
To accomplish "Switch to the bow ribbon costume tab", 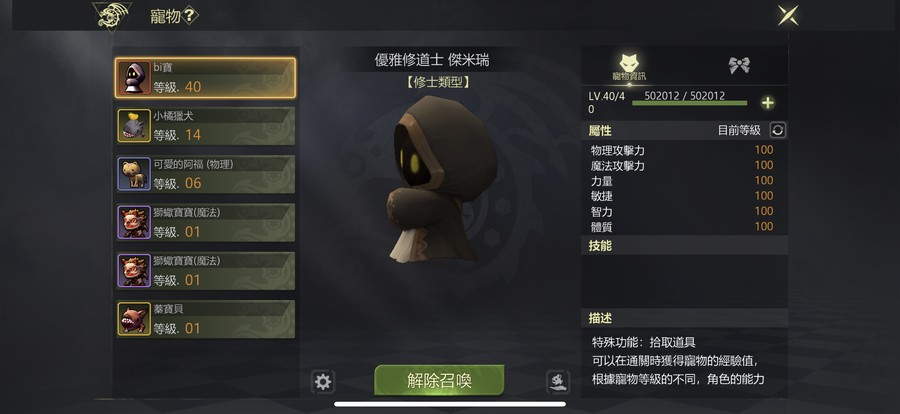I will coord(739,65).
